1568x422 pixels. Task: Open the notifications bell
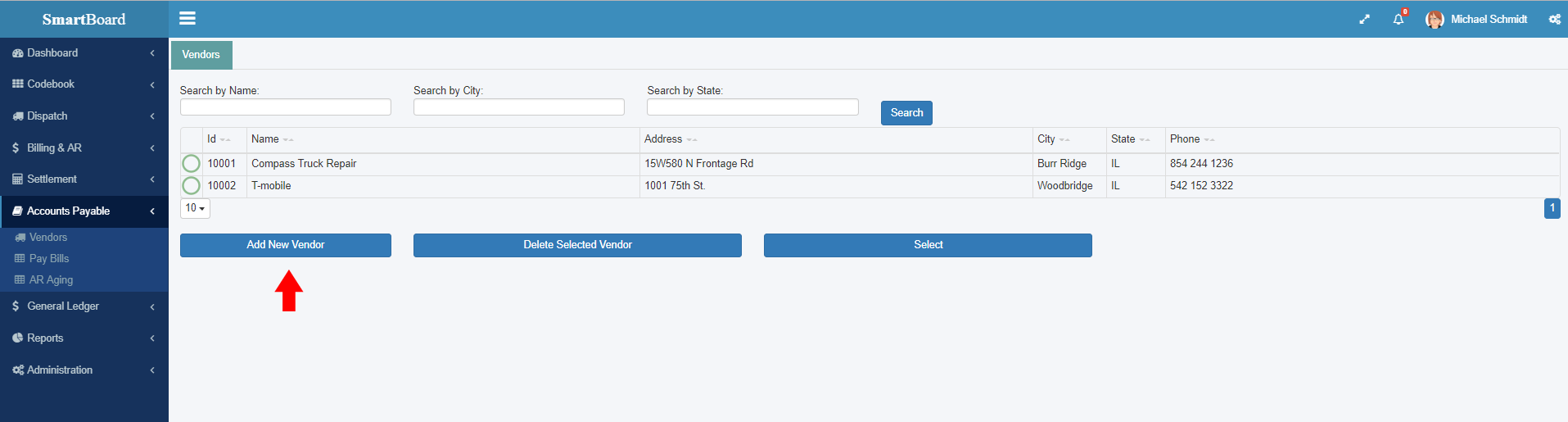[x=1399, y=19]
